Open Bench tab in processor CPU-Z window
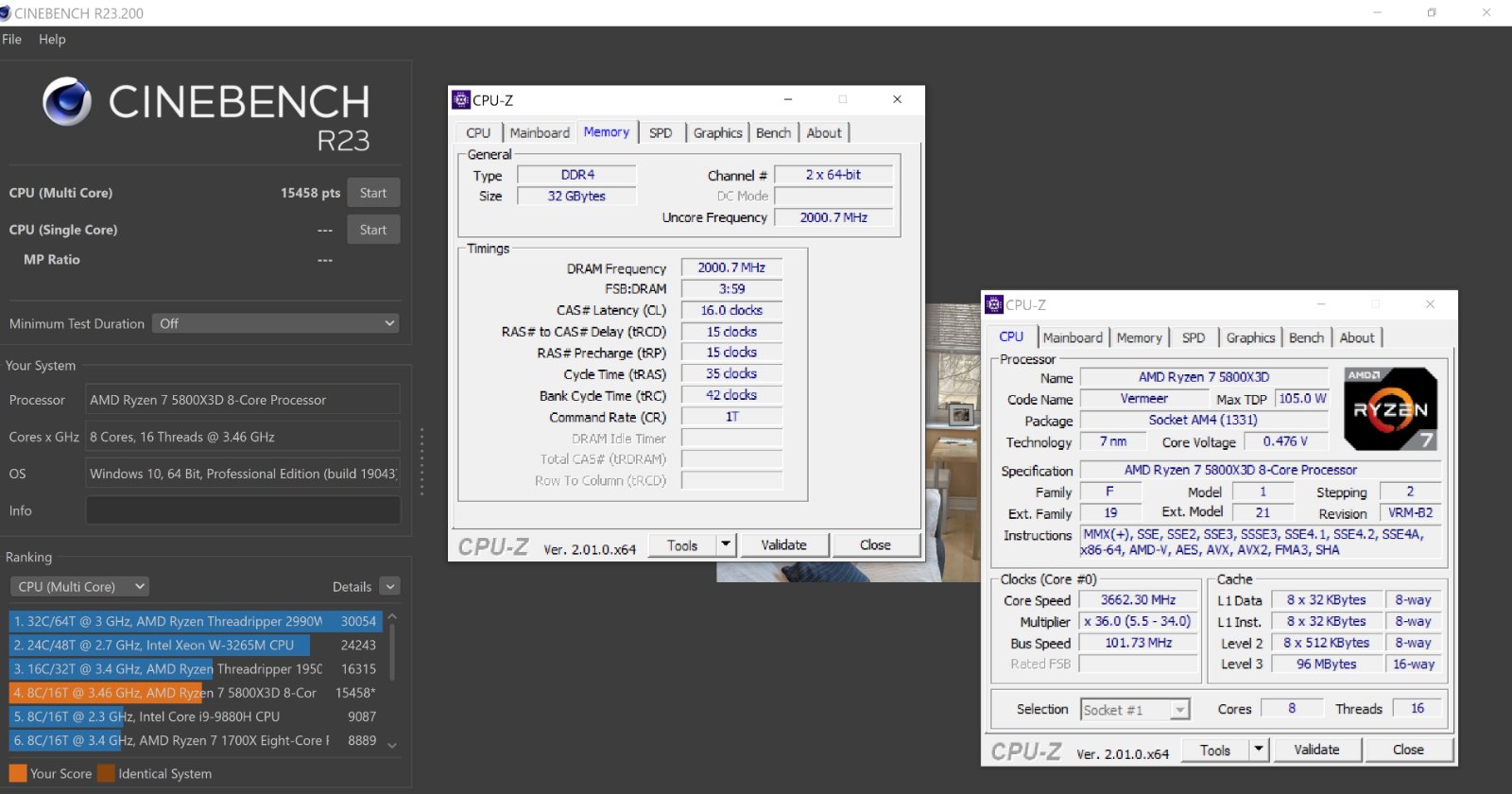Image resolution: width=1512 pixels, height=794 pixels. coord(1306,337)
